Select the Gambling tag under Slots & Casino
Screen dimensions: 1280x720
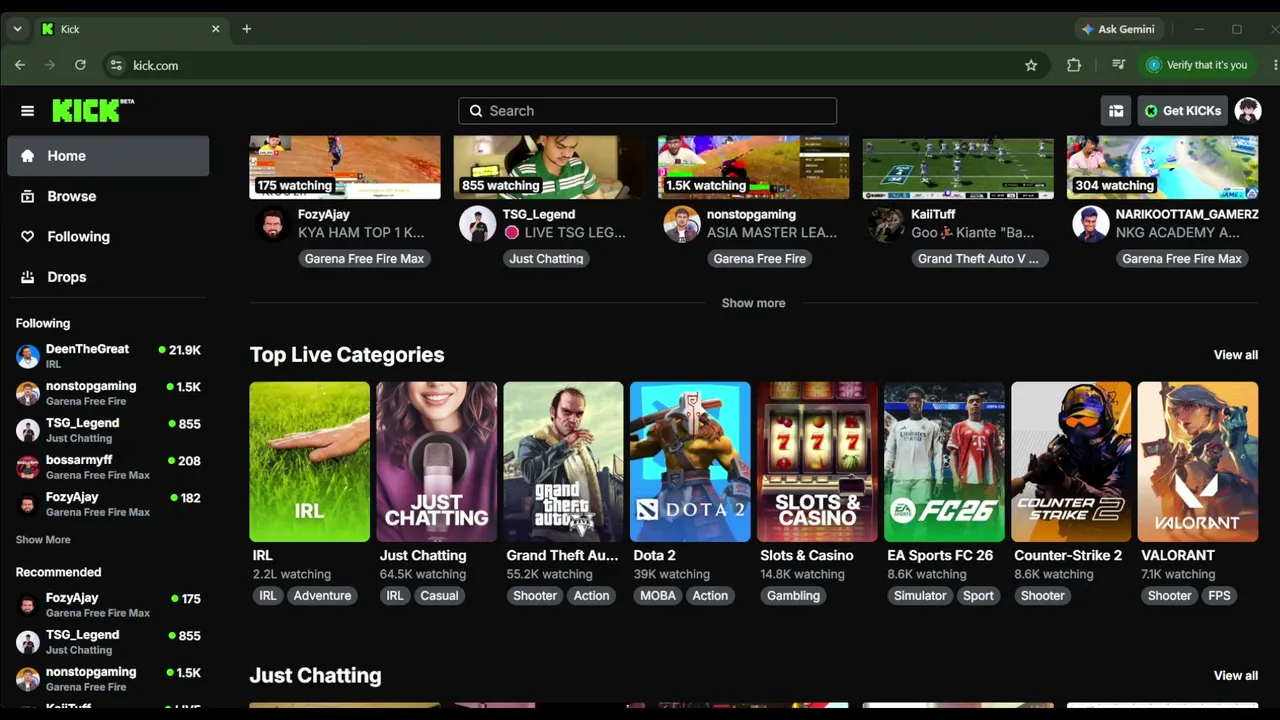click(x=793, y=596)
